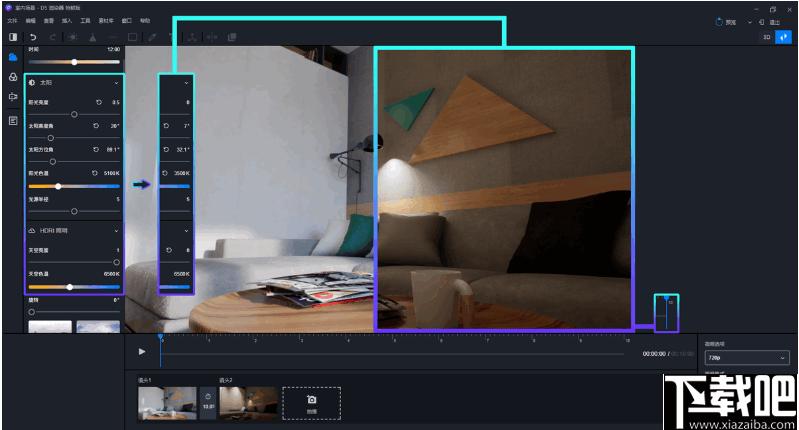Viewport: 799px width, 430px height.
Task: Click the 12:00 time value
Action: 114,49
